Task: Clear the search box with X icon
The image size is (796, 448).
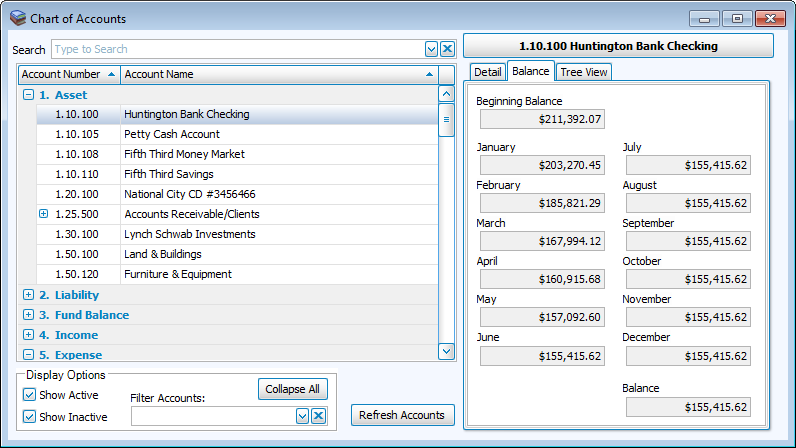Action: (447, 49)
